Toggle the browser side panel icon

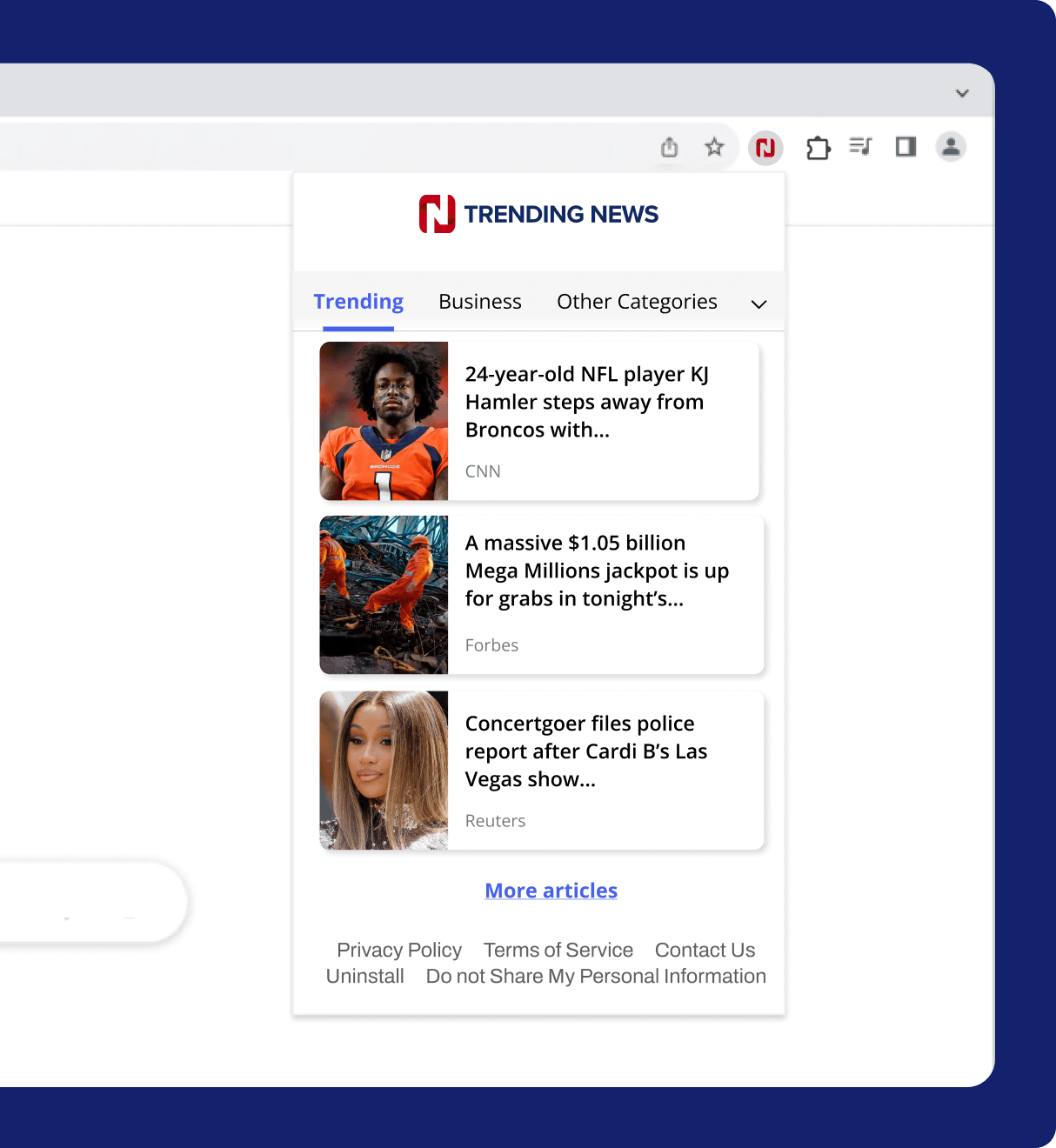click(x=906, y=147)
